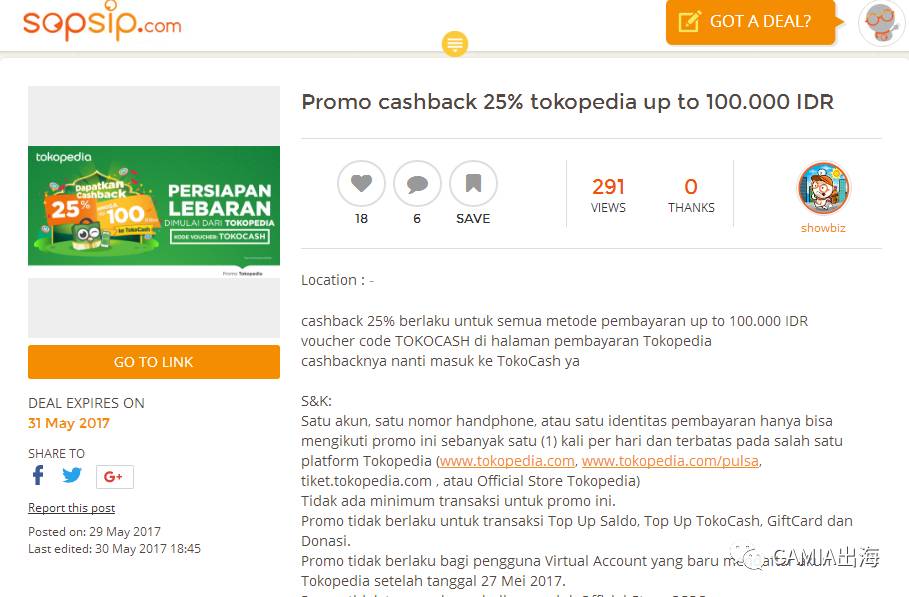Image resolution: width=909 pixels, height=597 pixels.
Task: Click the heart like icon
Action: click(361, 184)
